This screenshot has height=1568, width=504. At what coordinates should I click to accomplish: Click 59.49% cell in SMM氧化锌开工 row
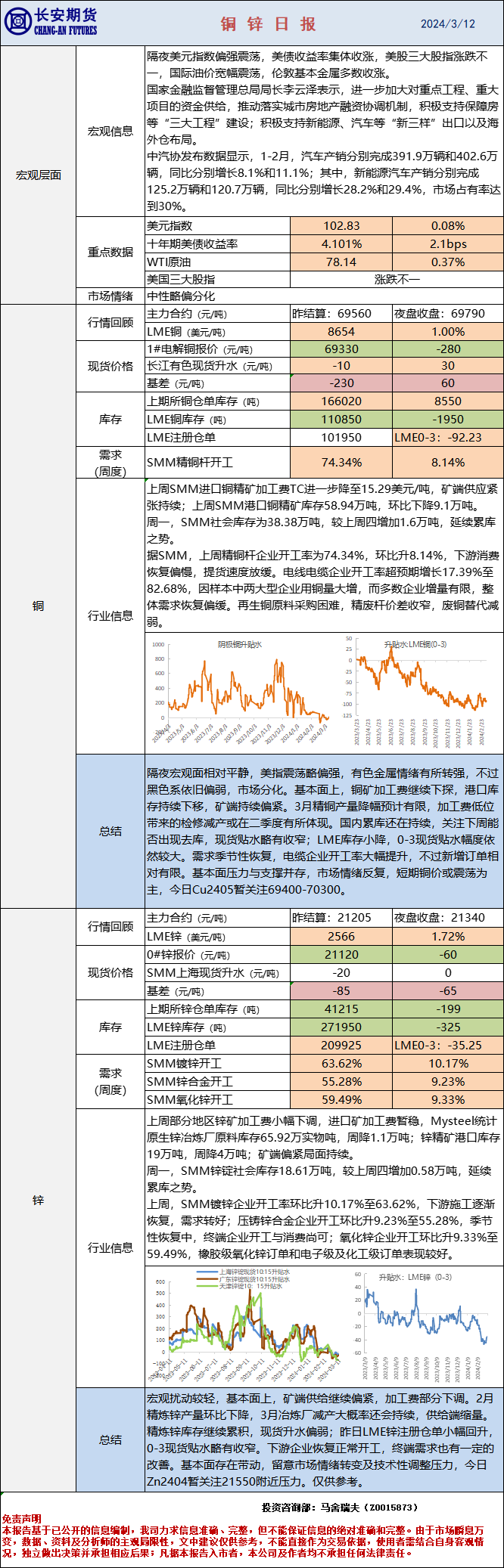(x=341, y=1099)
